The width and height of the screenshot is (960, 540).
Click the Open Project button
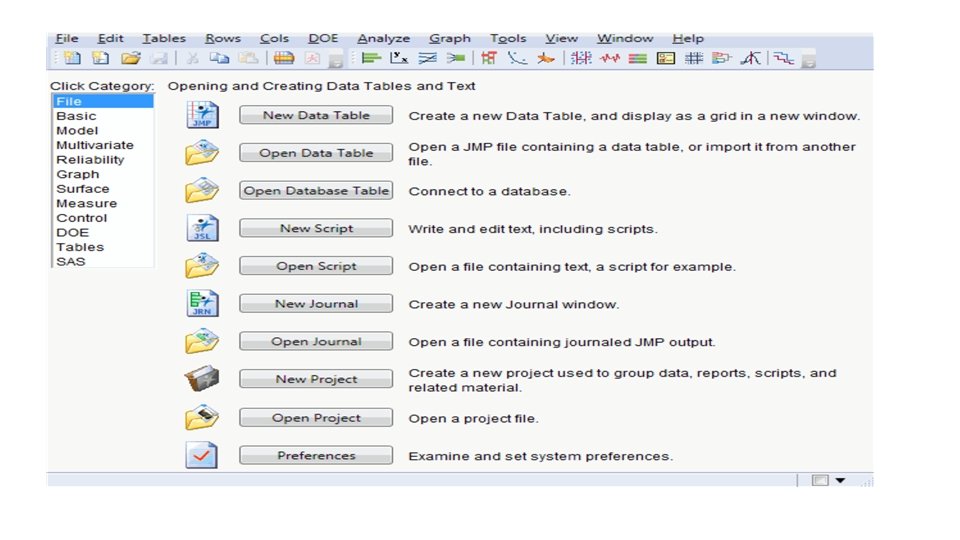316,418
